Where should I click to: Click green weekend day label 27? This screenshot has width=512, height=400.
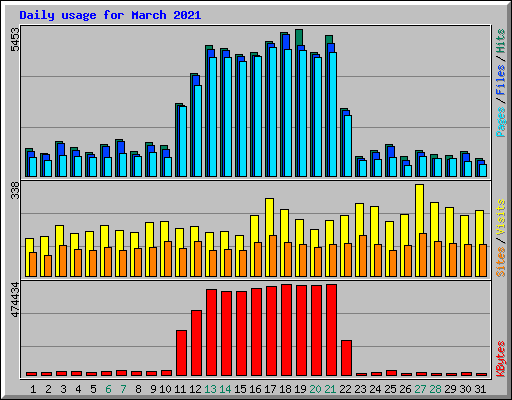(420, 389)
